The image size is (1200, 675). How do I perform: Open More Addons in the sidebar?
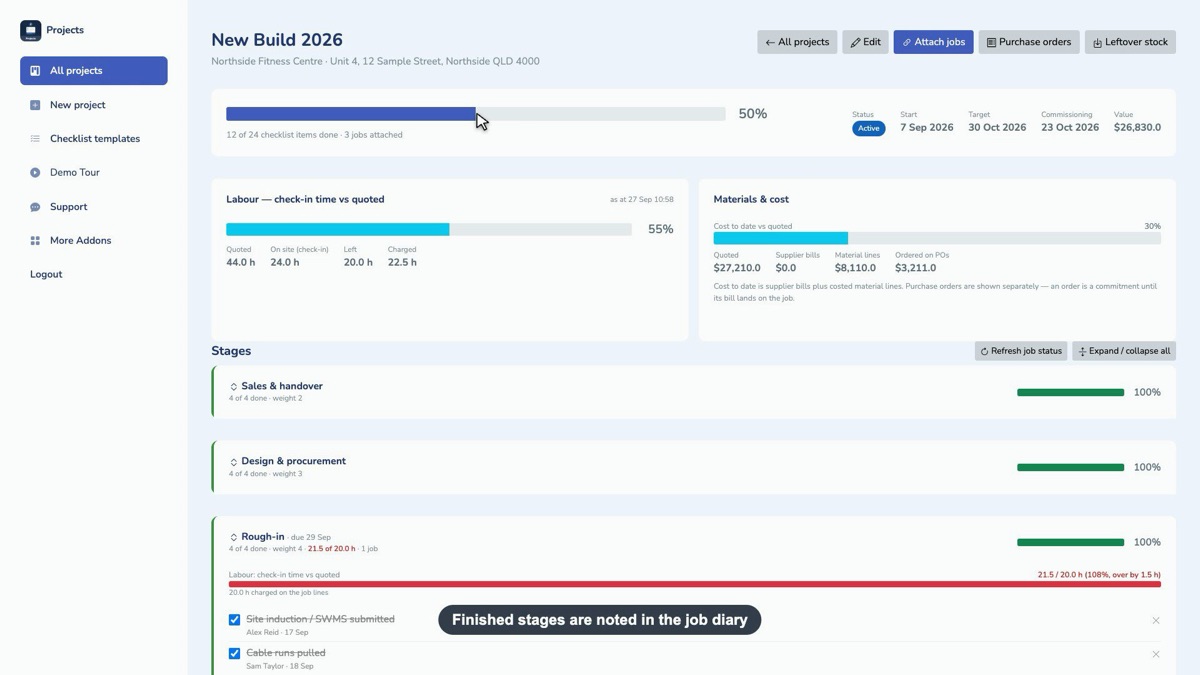click(x=94, y=241)
